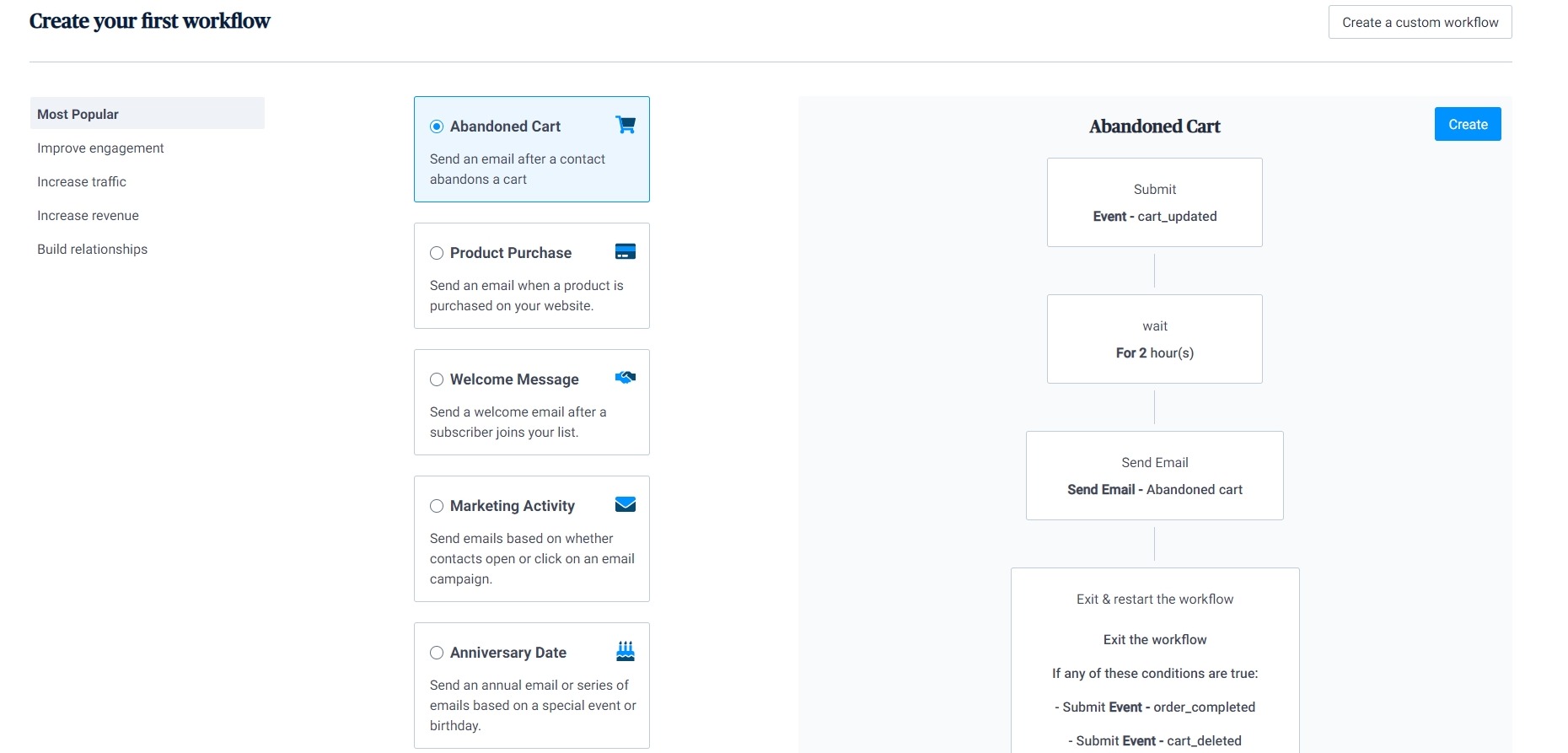Select the Abandoned Cart radio button
The width and height of the screenshot is (1568, 753).
(437, 126)
